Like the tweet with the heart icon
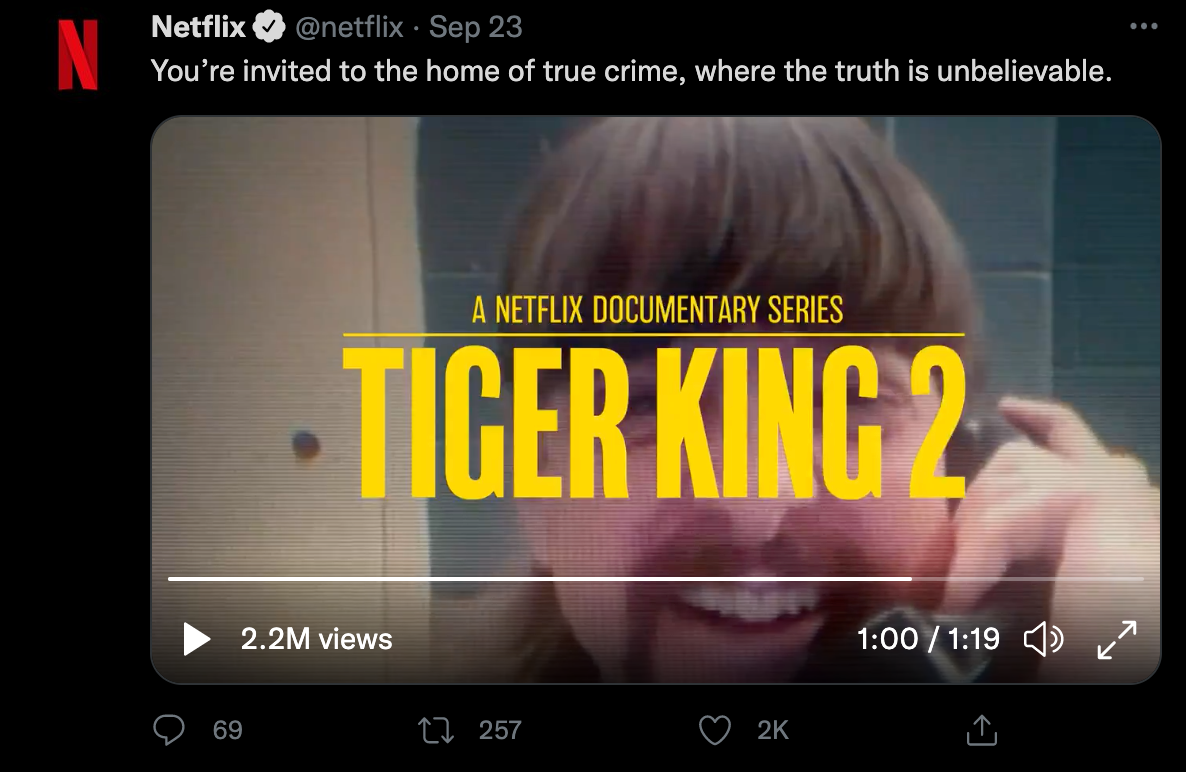Screen dimensions: 1186x772 click(x=714, y=730)
